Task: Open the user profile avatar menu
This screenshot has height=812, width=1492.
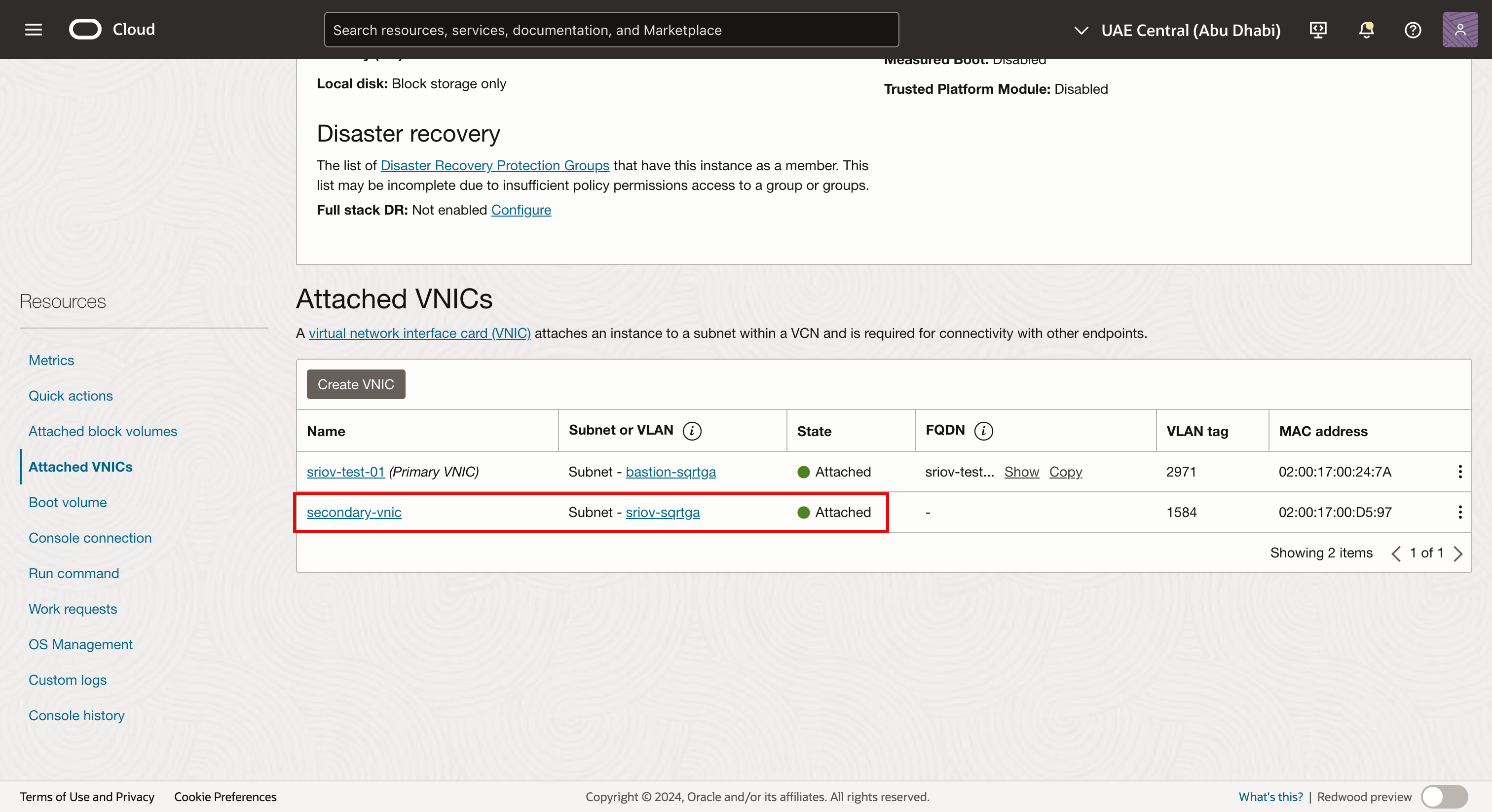Action: click(1459, 30)
